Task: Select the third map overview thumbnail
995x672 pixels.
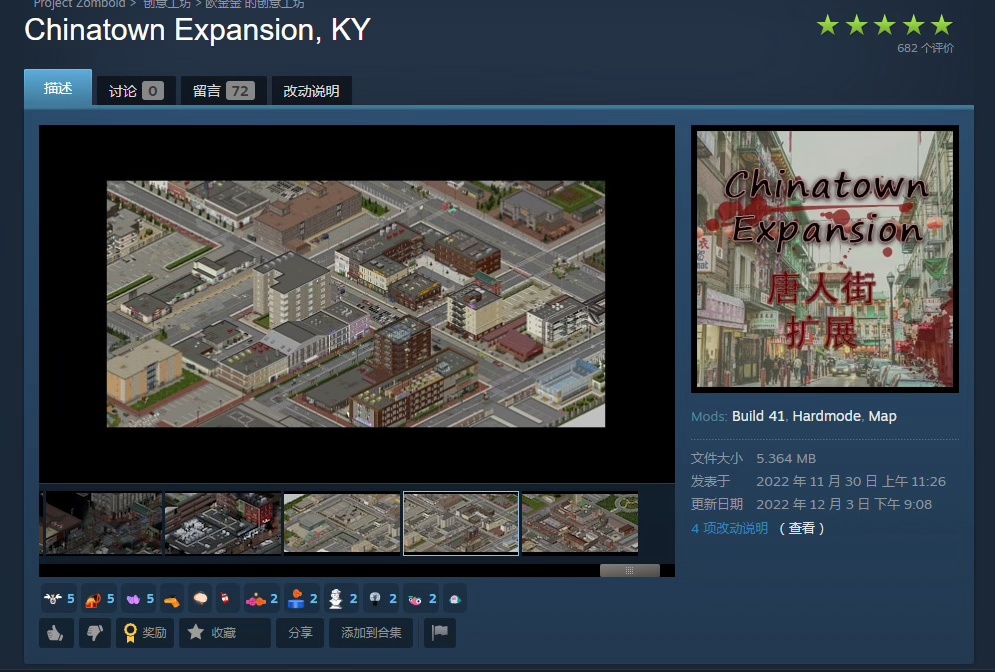Action: tap(342, 524)
